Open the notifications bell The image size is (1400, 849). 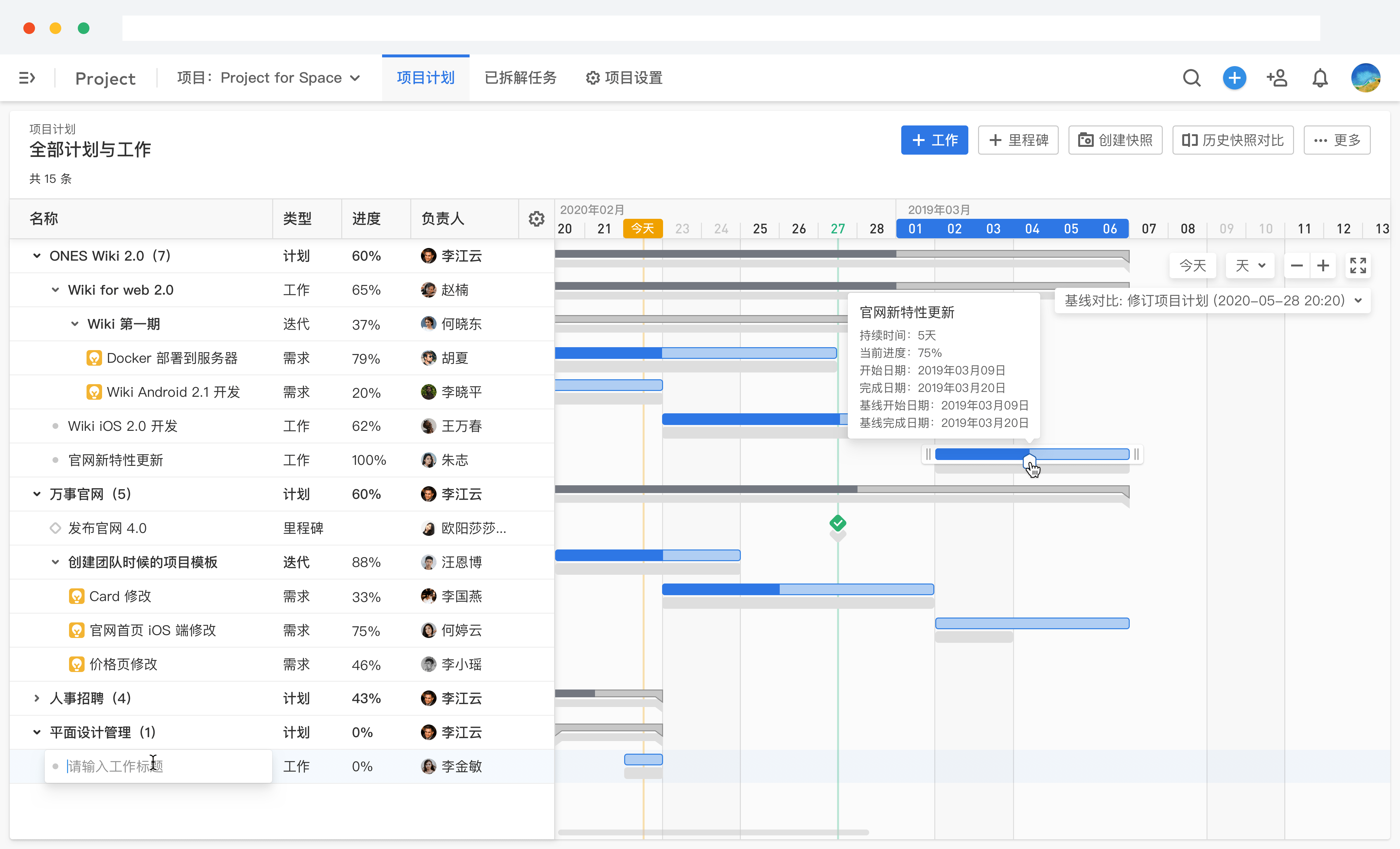(1319, 78)
